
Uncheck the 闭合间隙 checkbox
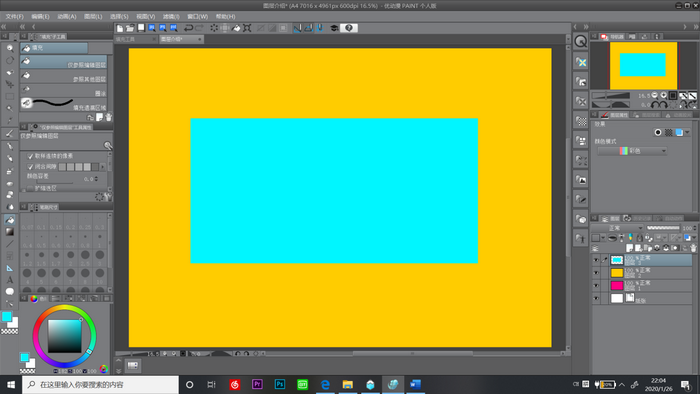tap(30, 167)
